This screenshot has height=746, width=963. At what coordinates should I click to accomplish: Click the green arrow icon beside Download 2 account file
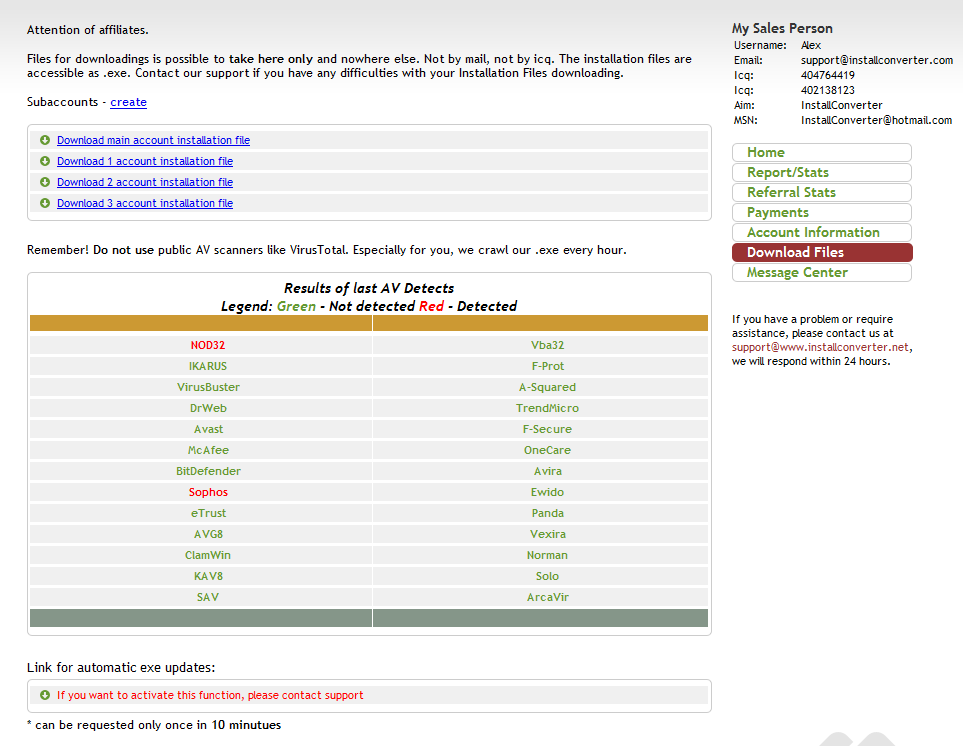(x=45, y=182)
